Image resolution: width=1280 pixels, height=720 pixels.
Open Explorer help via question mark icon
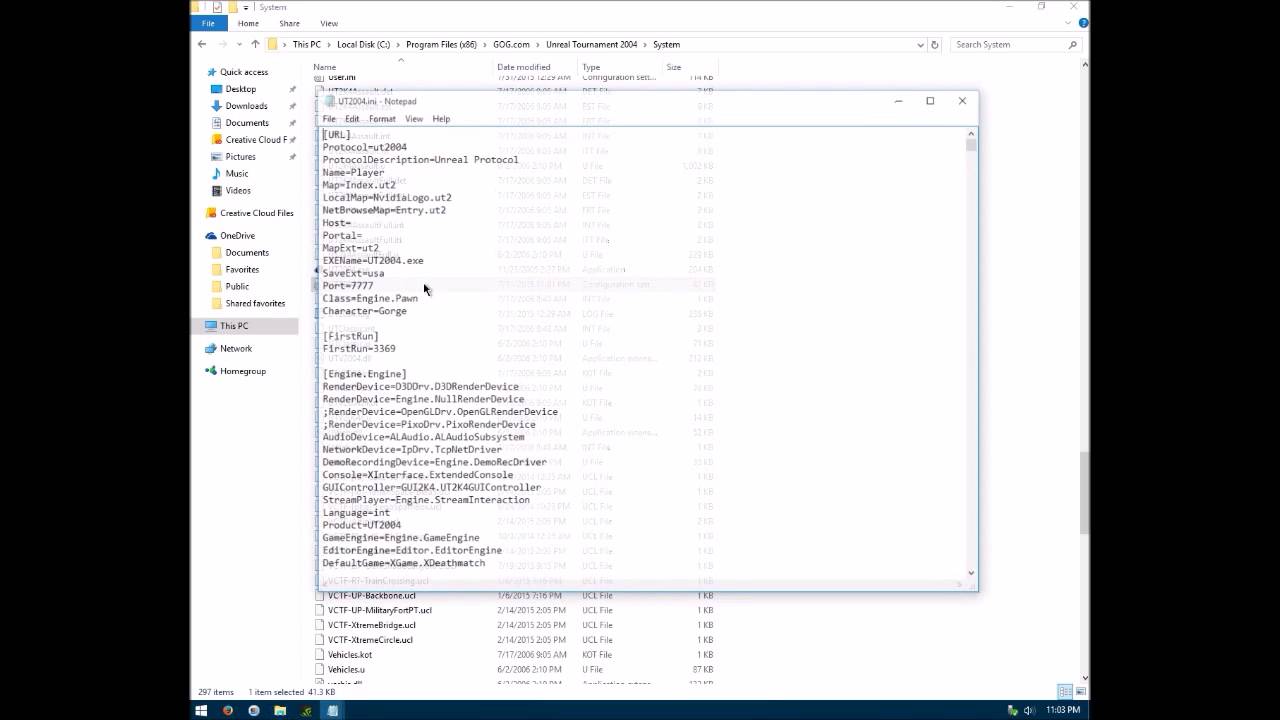(x=1084, y=23)
